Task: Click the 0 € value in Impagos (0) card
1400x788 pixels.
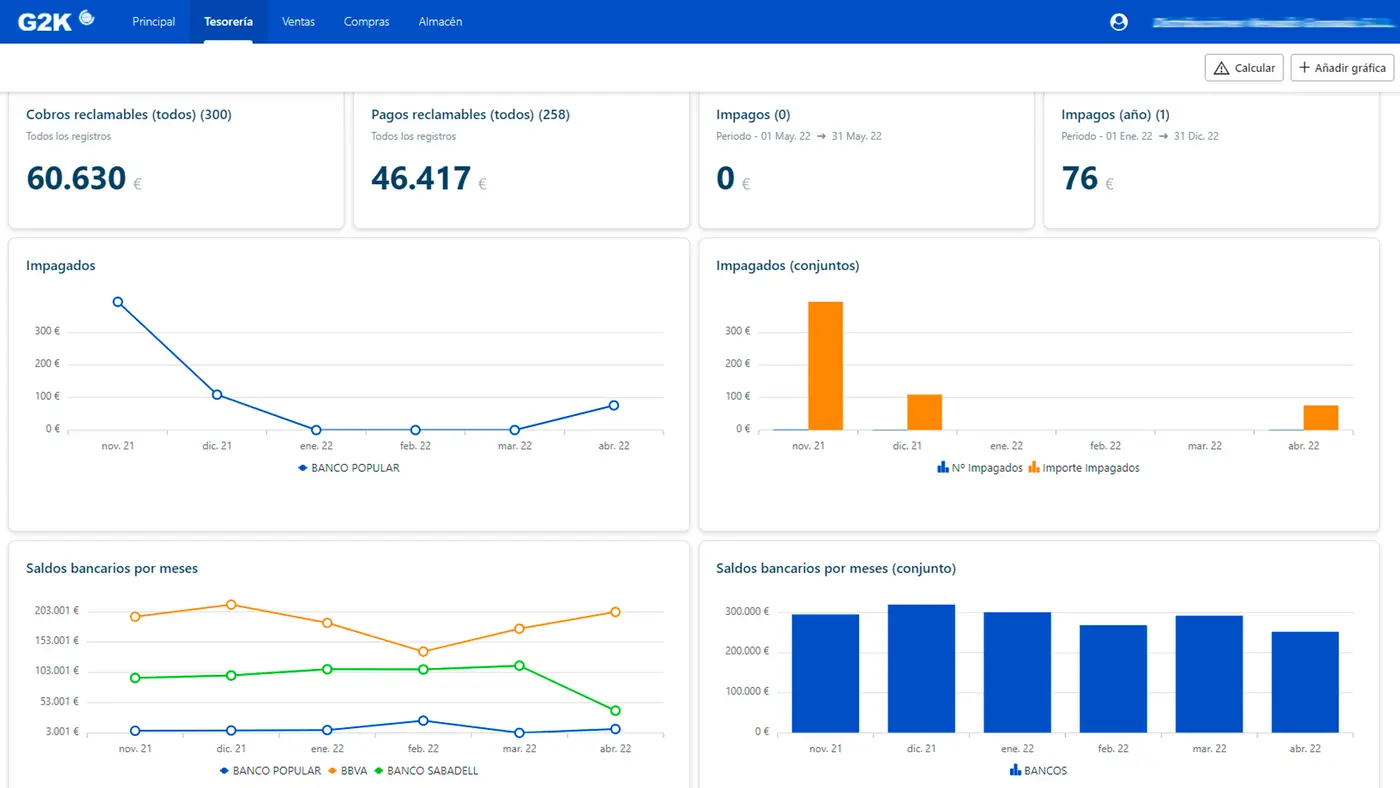Action: 734,179
